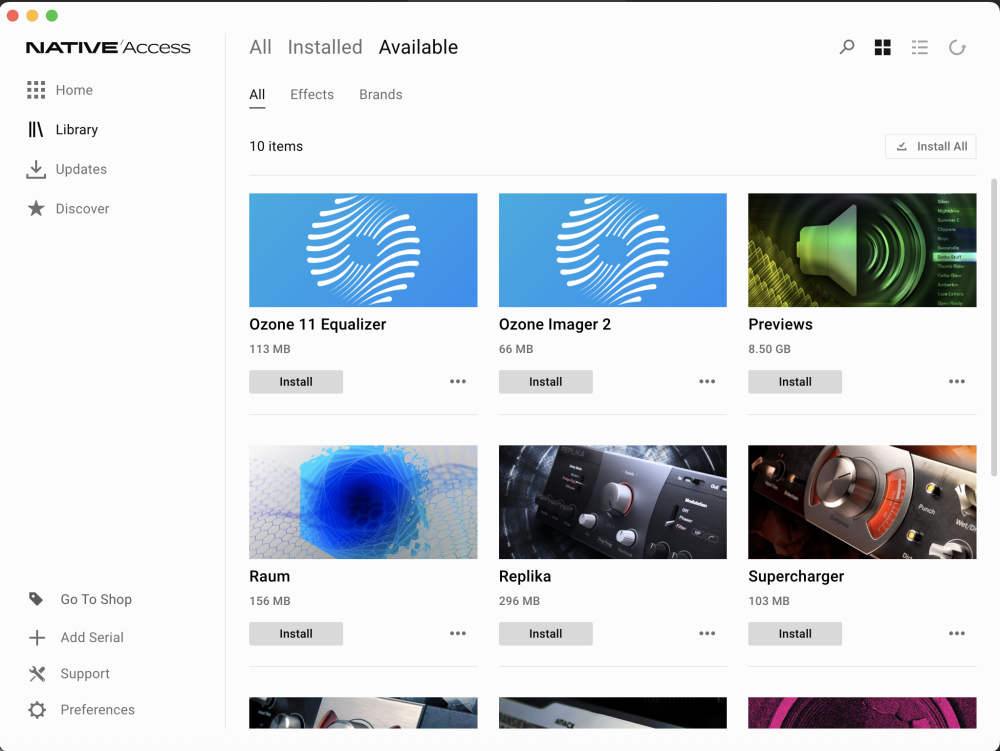1000x751 pixels.
Task: Click the 296 MB size label
Action: (x=519, y=601)
